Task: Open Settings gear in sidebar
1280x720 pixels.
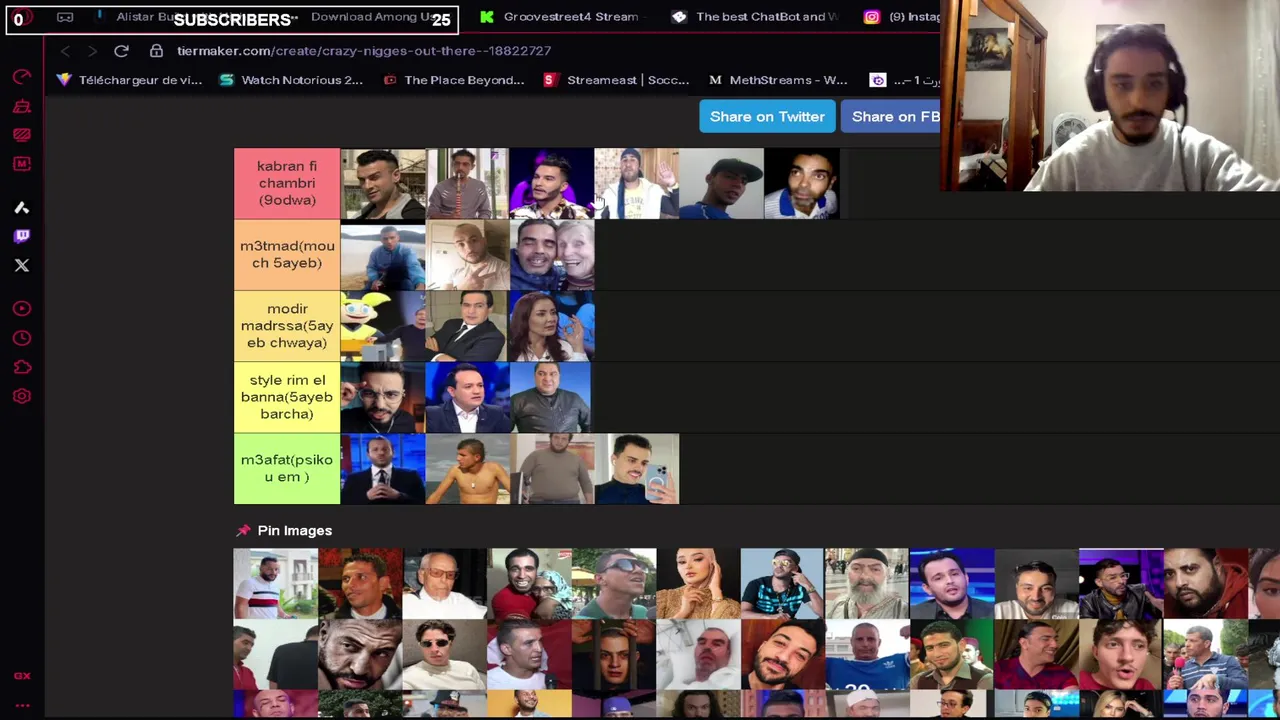Action: coord(22,396)
